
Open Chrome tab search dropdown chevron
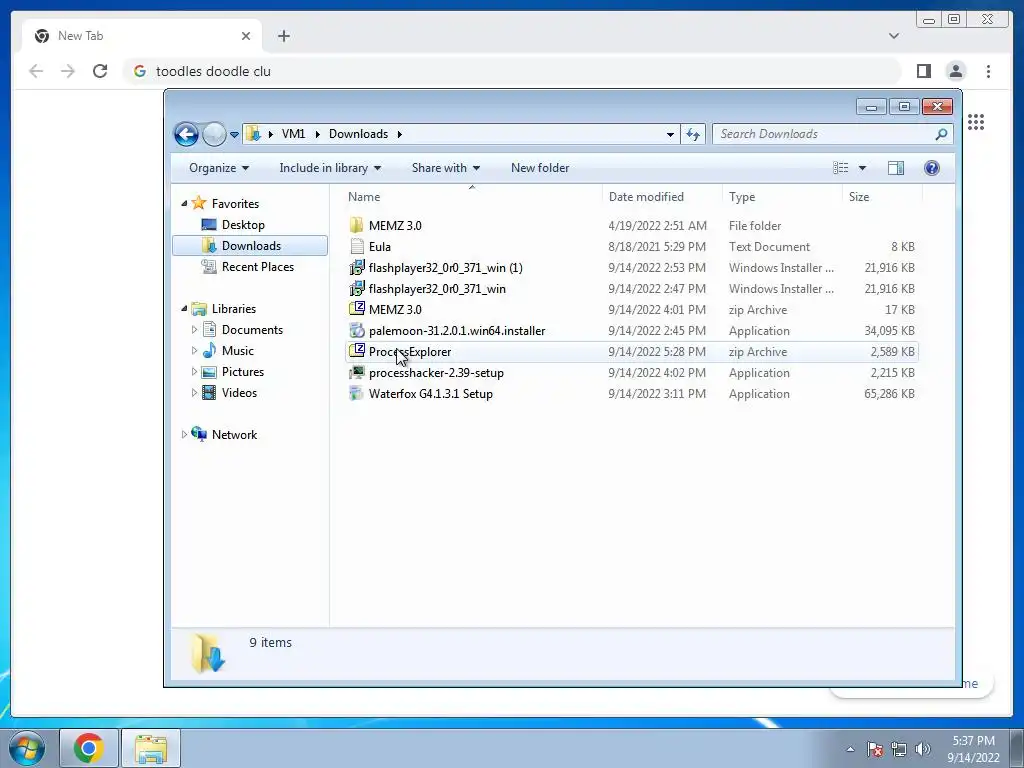[894, 36]
